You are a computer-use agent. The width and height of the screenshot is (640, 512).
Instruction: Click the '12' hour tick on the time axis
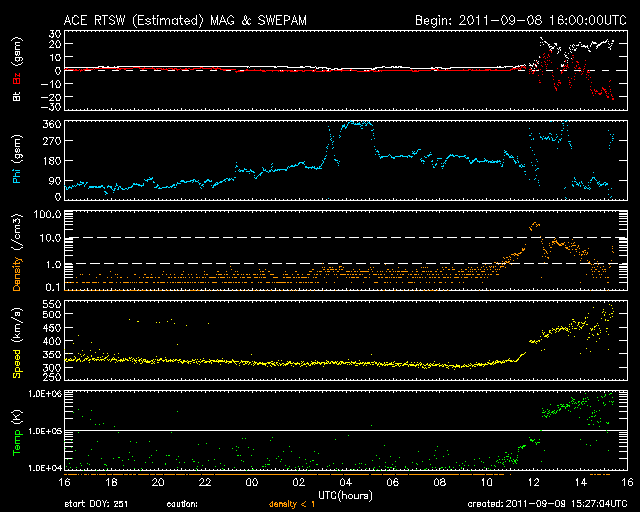533,483
